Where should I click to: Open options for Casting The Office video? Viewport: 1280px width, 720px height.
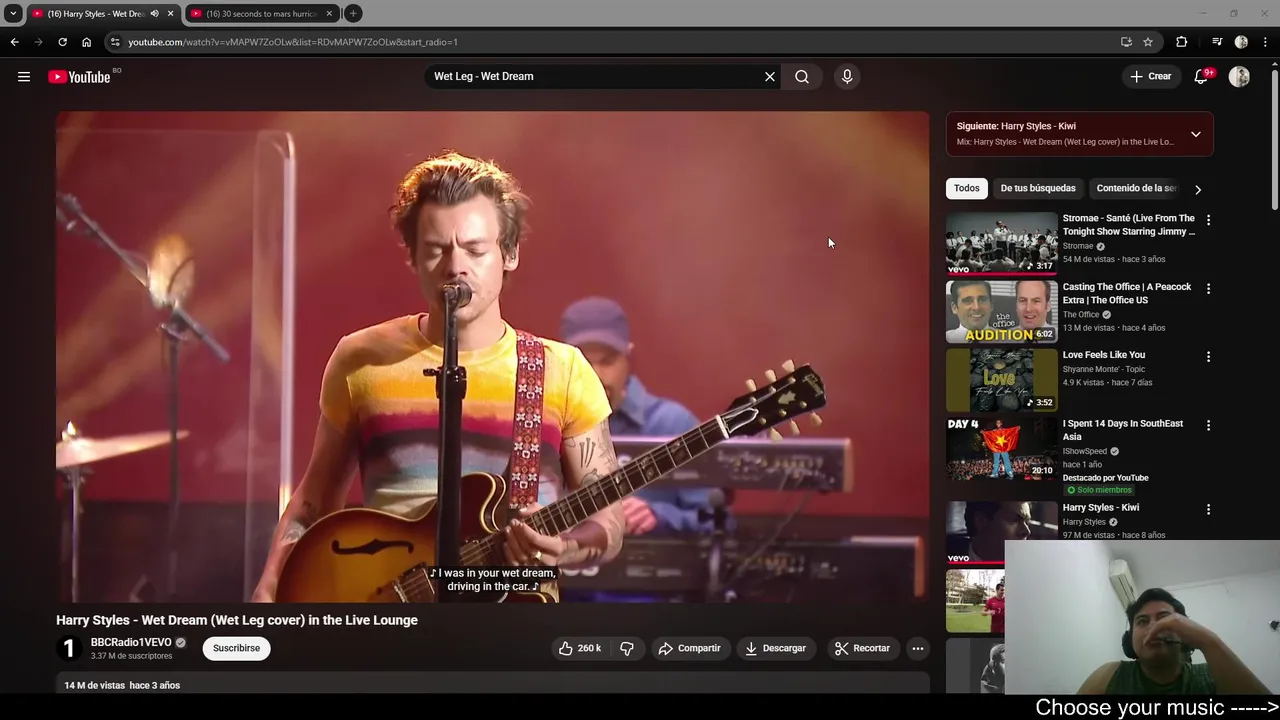[1208, 289]
